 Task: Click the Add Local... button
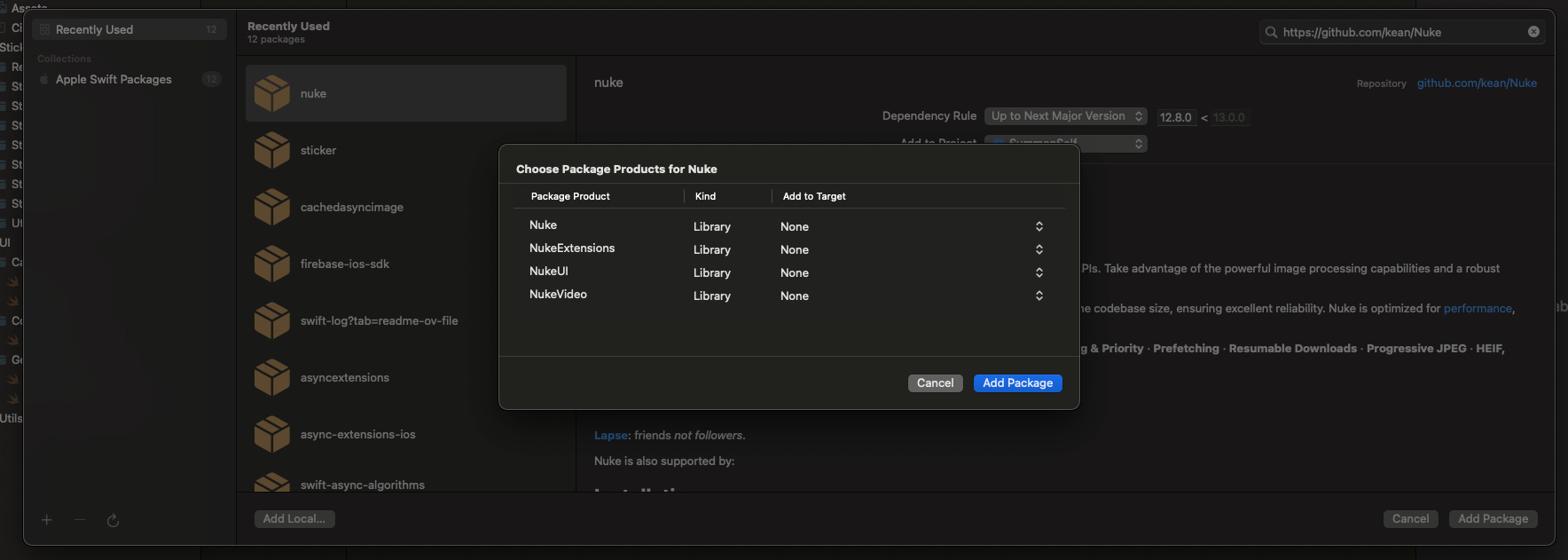[x=294, y=518]
